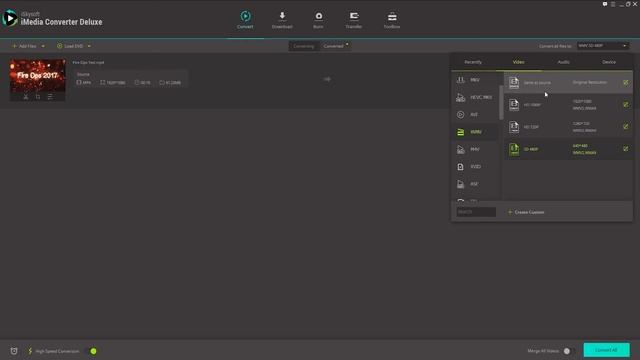Open the Converted tab
The image size is (640, 360).
click(x=334, y=46)
